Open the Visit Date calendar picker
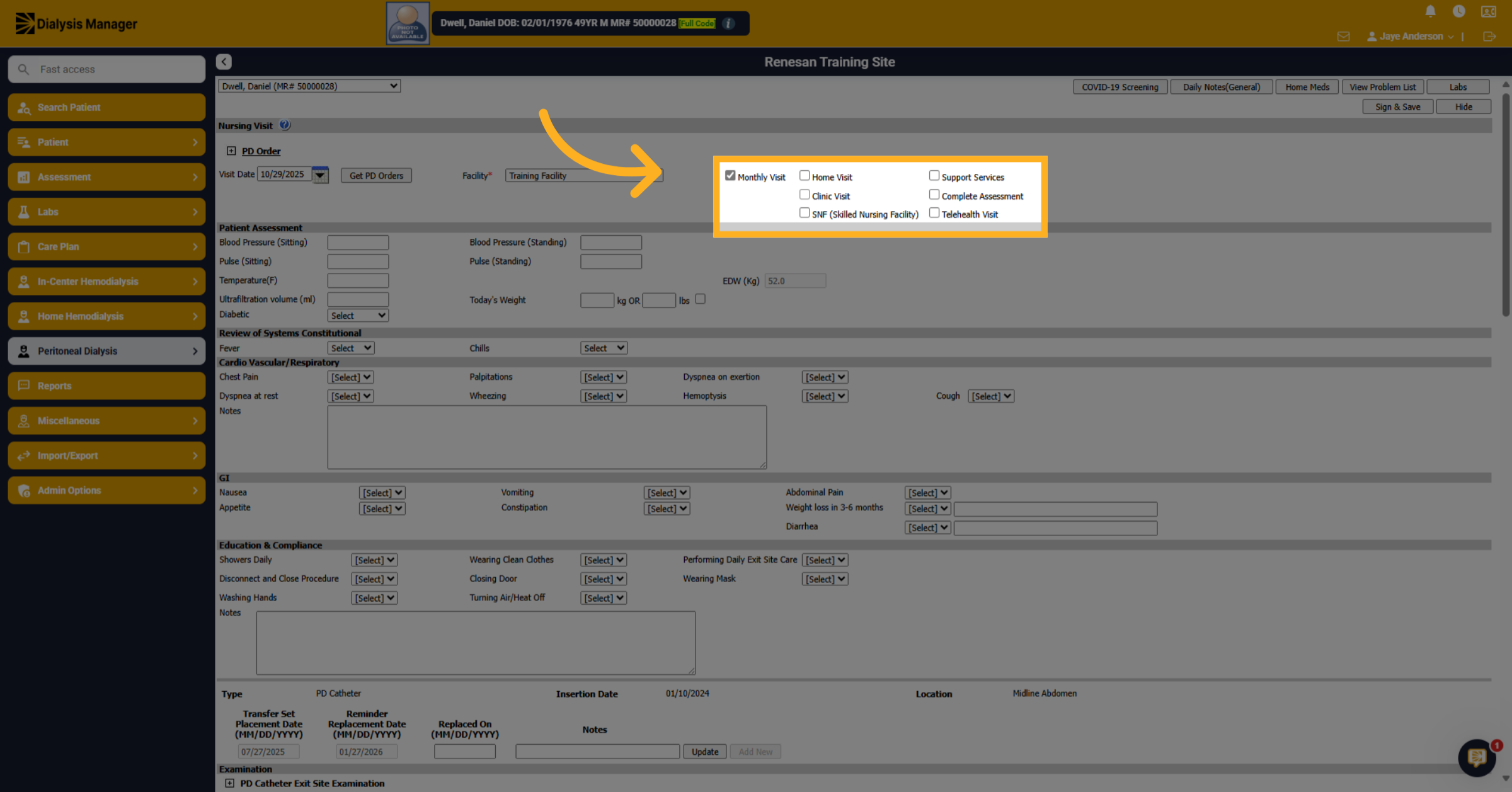This screenshot has height=792, width=1512. 320,175
